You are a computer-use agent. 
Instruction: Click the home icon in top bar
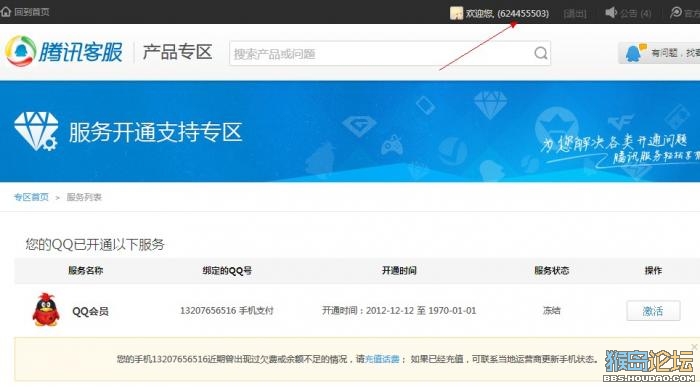coord(5,12)
